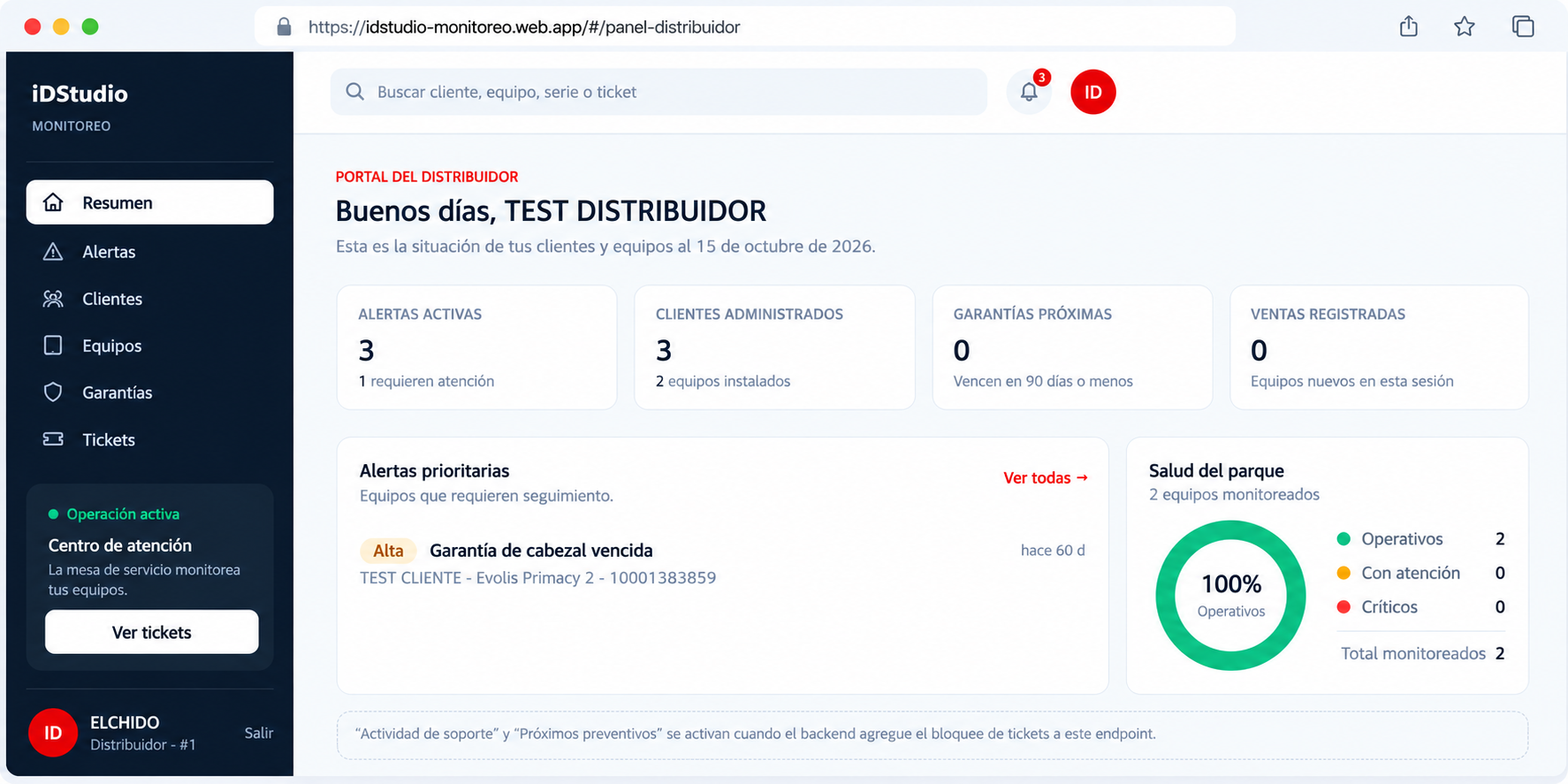Viewport: 1568px width, 784px height.
Task: Click Ver todas alerts link
Action: (1046, 477)
